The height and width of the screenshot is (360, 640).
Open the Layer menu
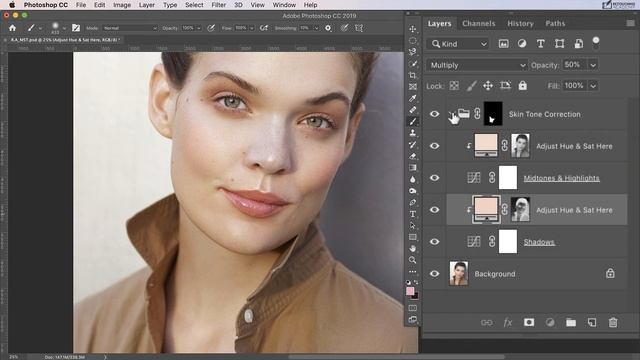point(147,5)
